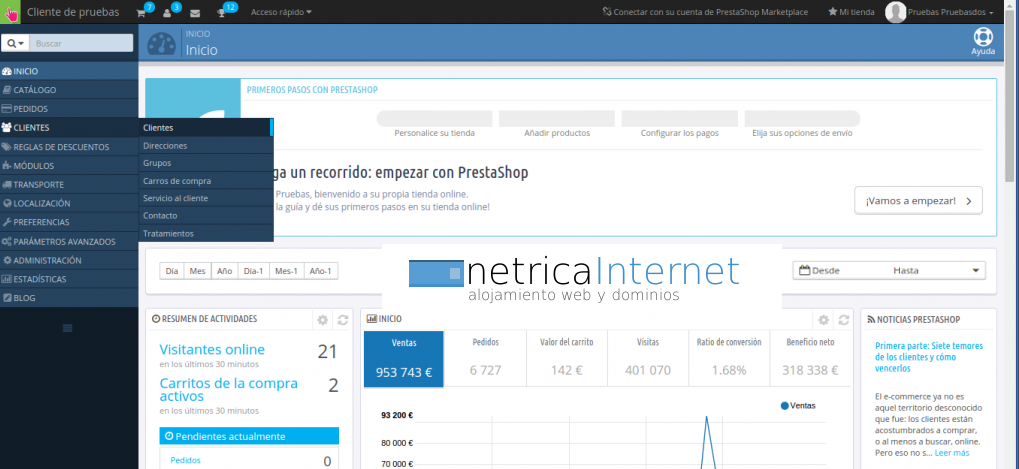Select Direcciones in the Clientes submenu
Image resolution: width=1019 pixels, height=469 pixels.
165,146
